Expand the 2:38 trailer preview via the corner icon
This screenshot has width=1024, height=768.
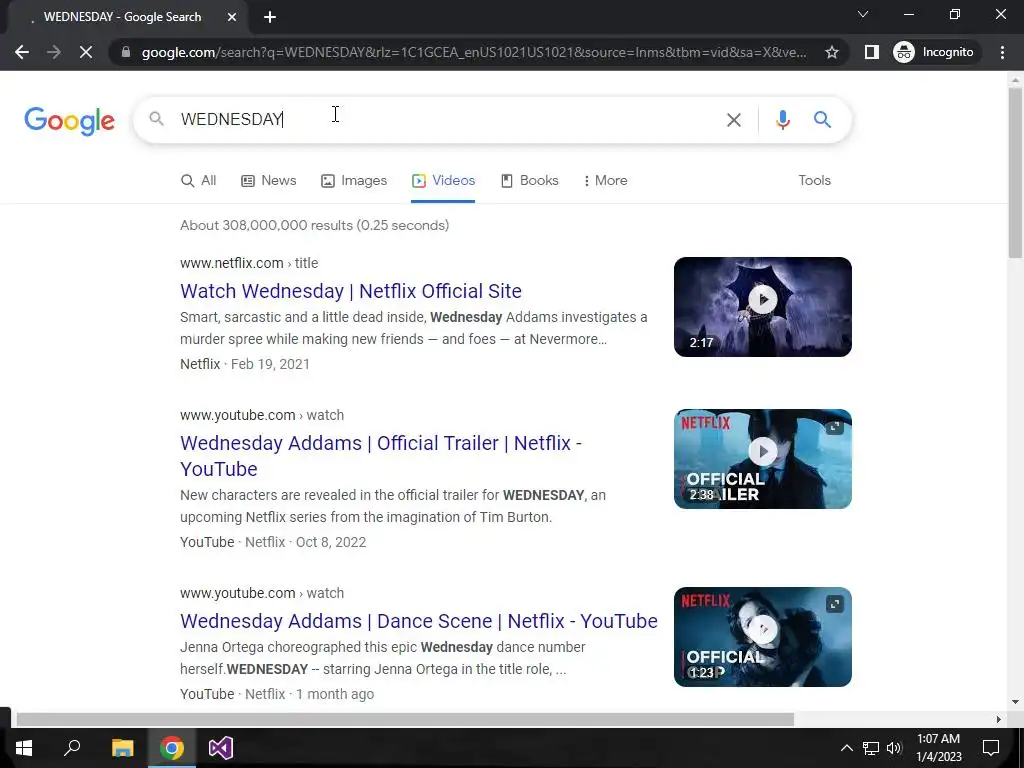tap(835, 427)
